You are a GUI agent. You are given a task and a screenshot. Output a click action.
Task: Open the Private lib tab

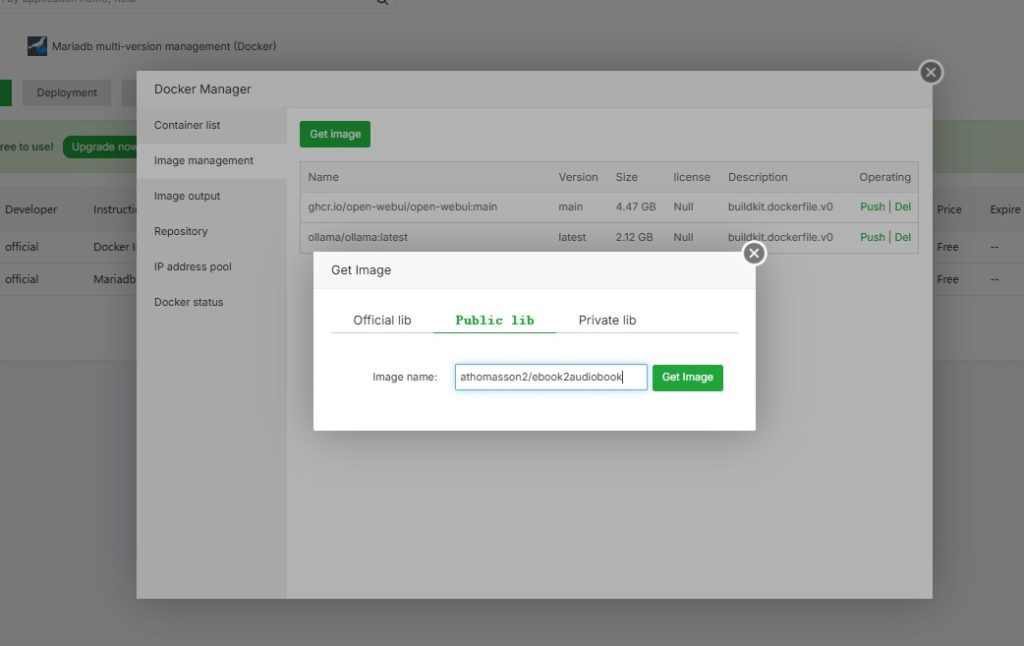(607, 320)
